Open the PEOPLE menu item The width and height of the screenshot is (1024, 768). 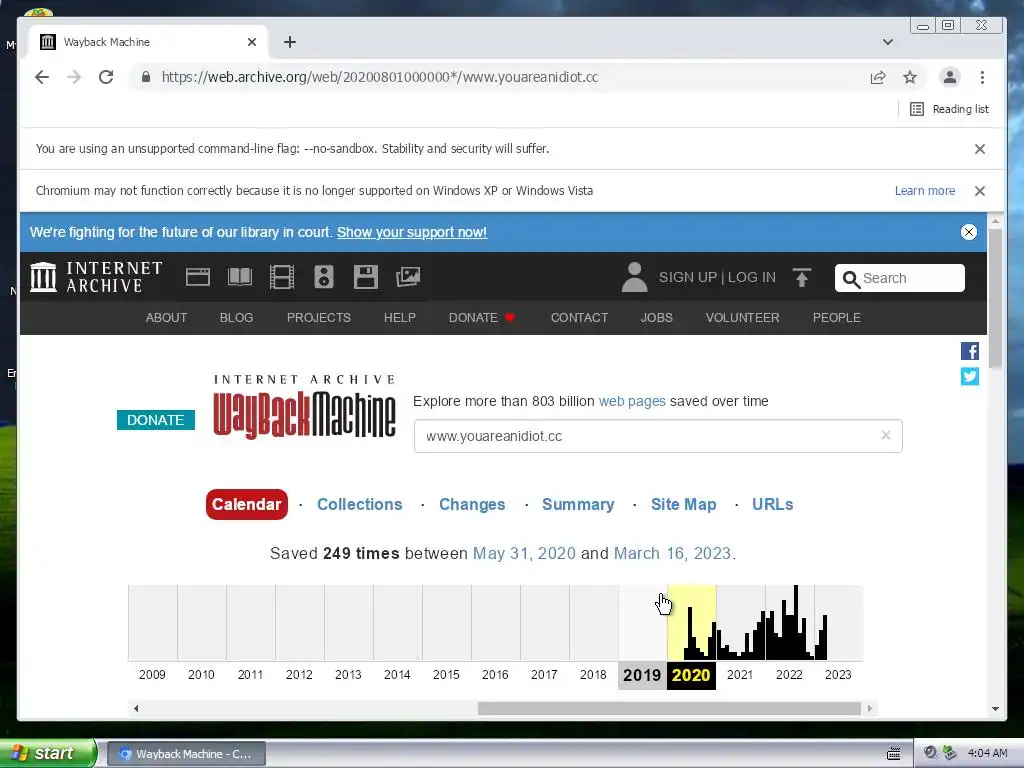point(837,317)
